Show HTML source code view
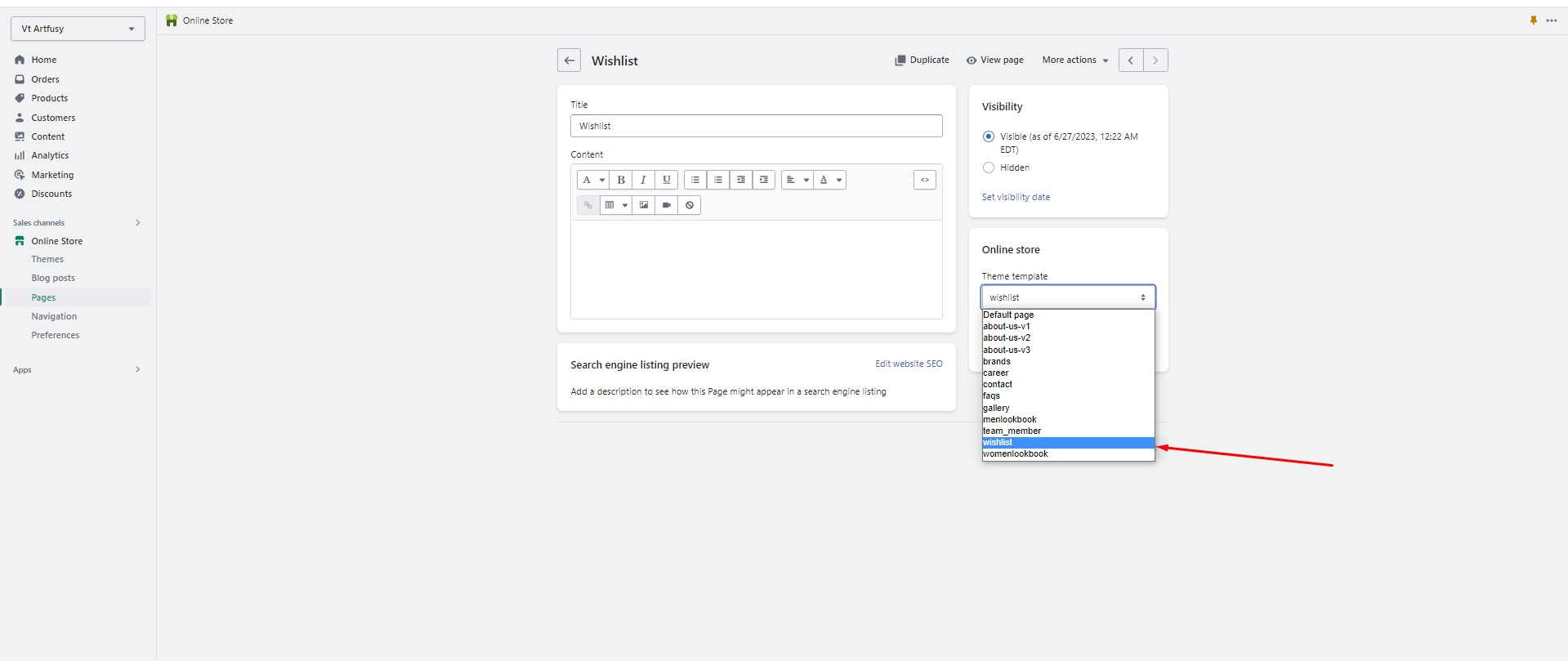1568x661 pixels. tap(924, 180)
